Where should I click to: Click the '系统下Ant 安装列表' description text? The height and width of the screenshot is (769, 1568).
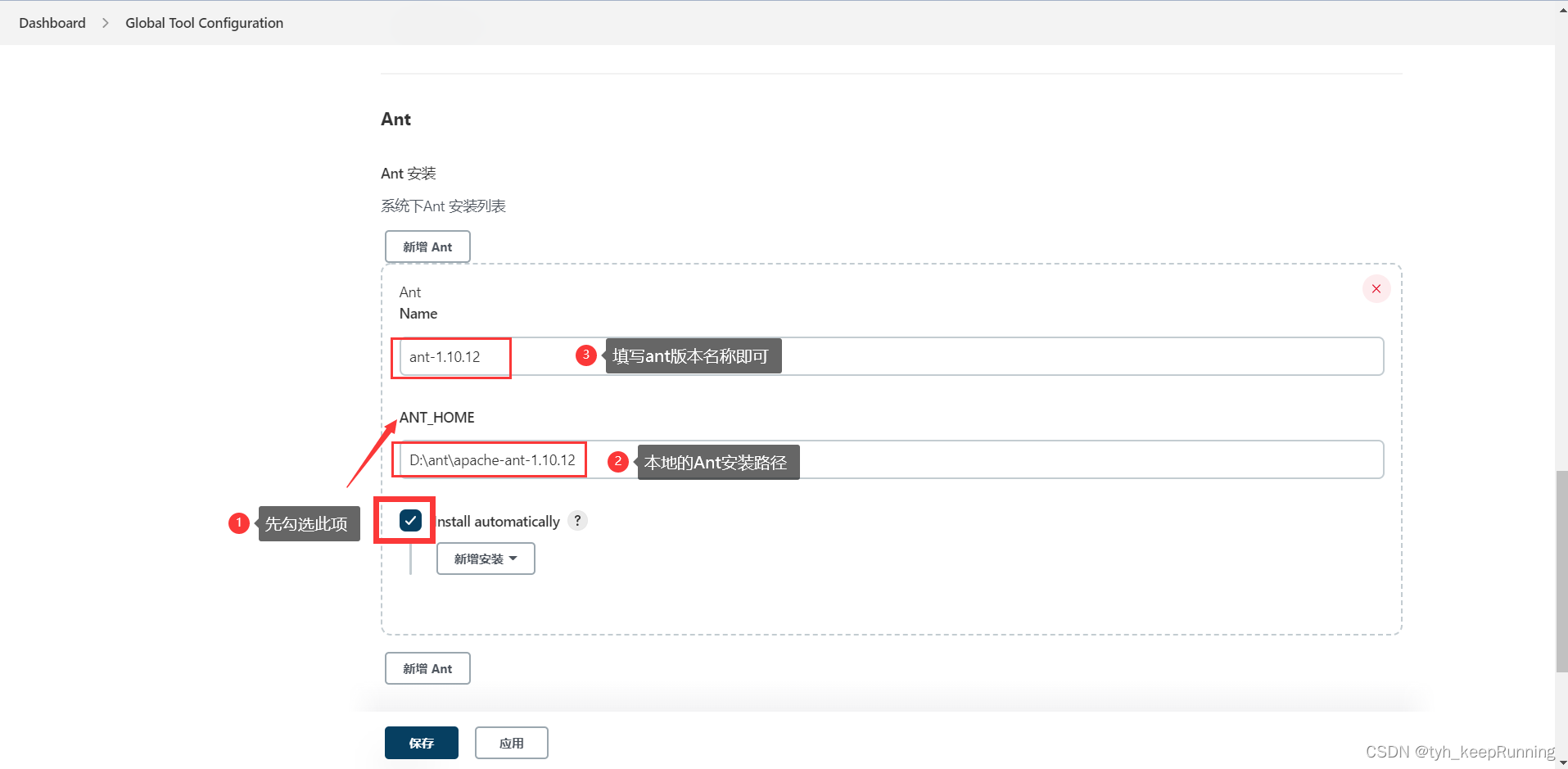click(443, 206)
